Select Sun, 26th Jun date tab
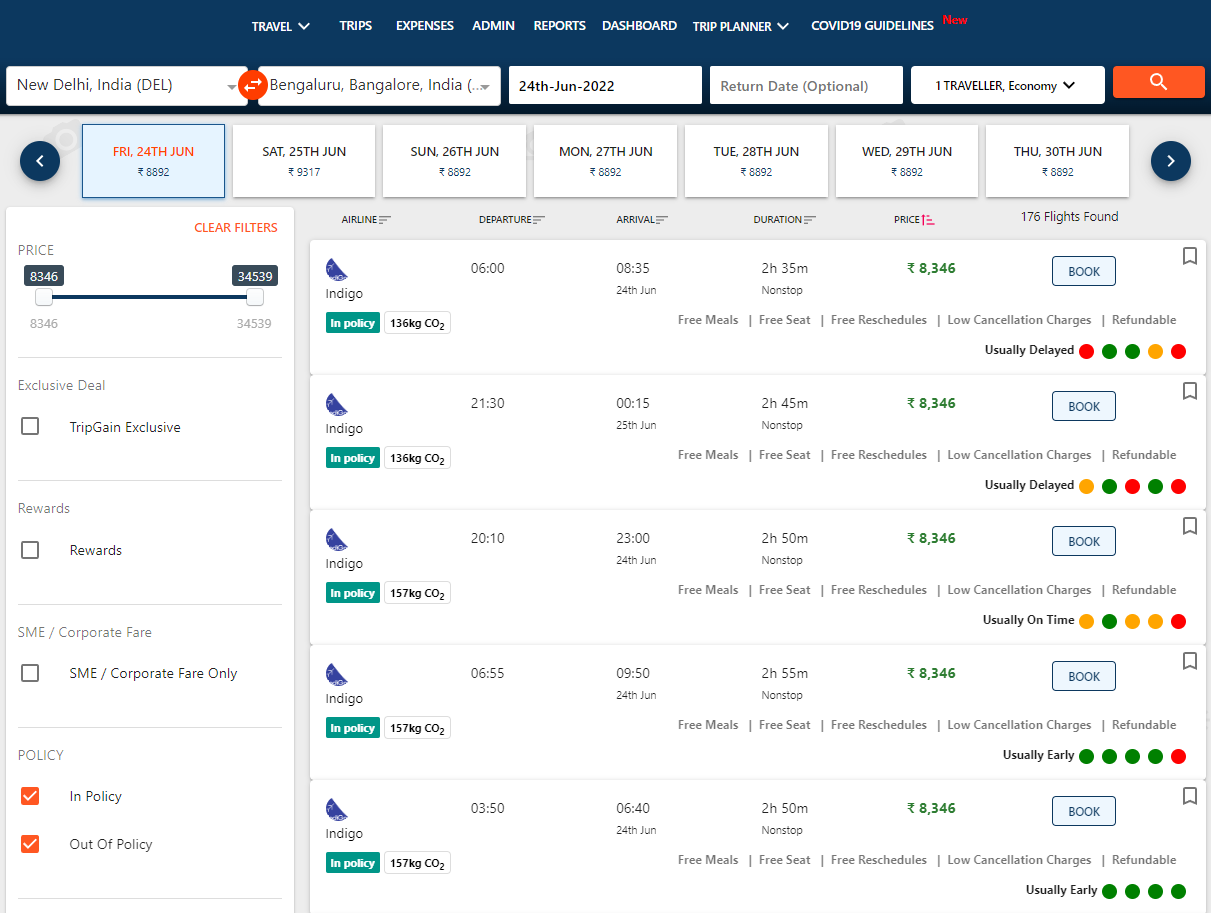Viewport: 1211px width, 913px height. [x=455, y=161]
